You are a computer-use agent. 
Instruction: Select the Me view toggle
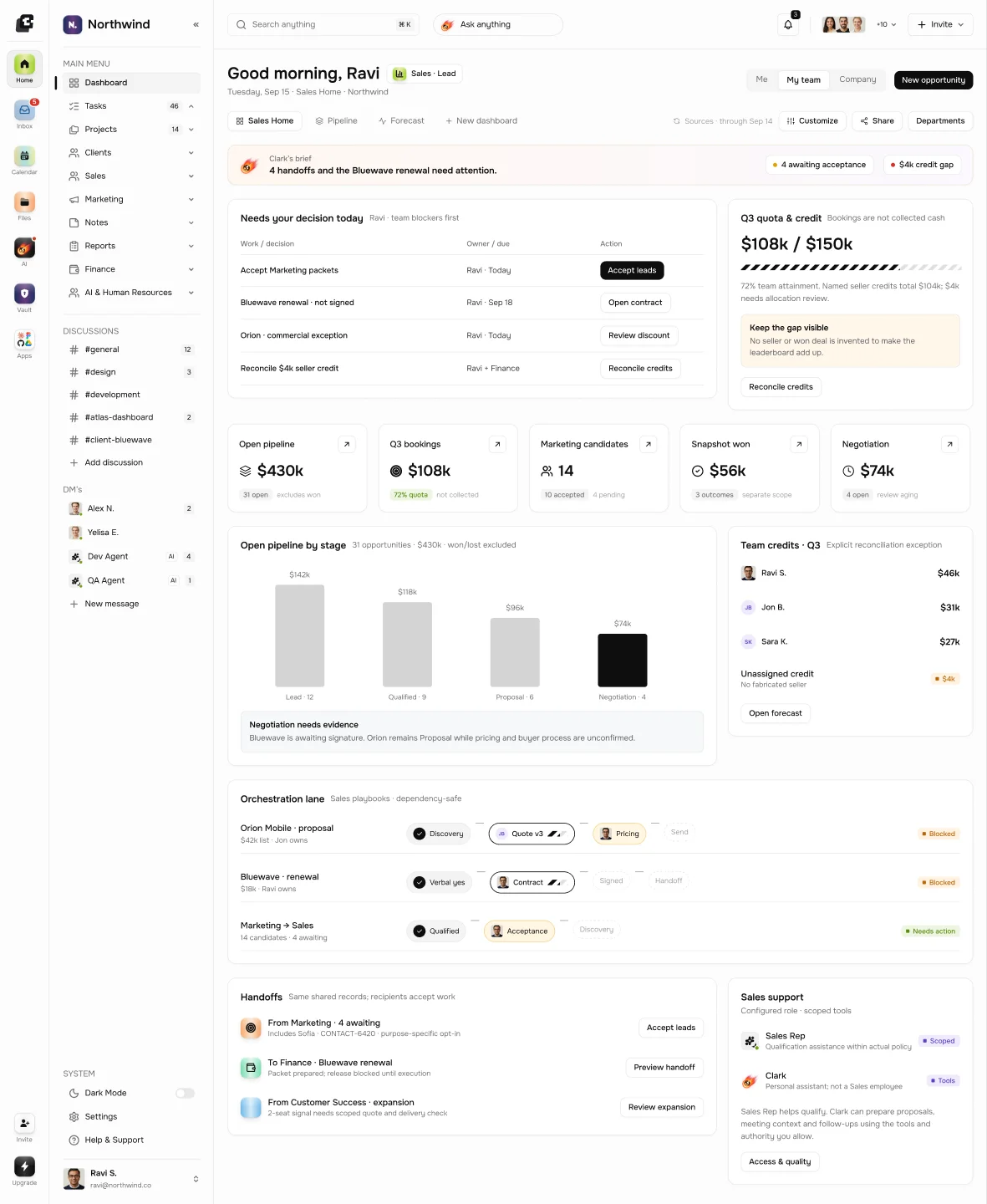coord(761,79)
